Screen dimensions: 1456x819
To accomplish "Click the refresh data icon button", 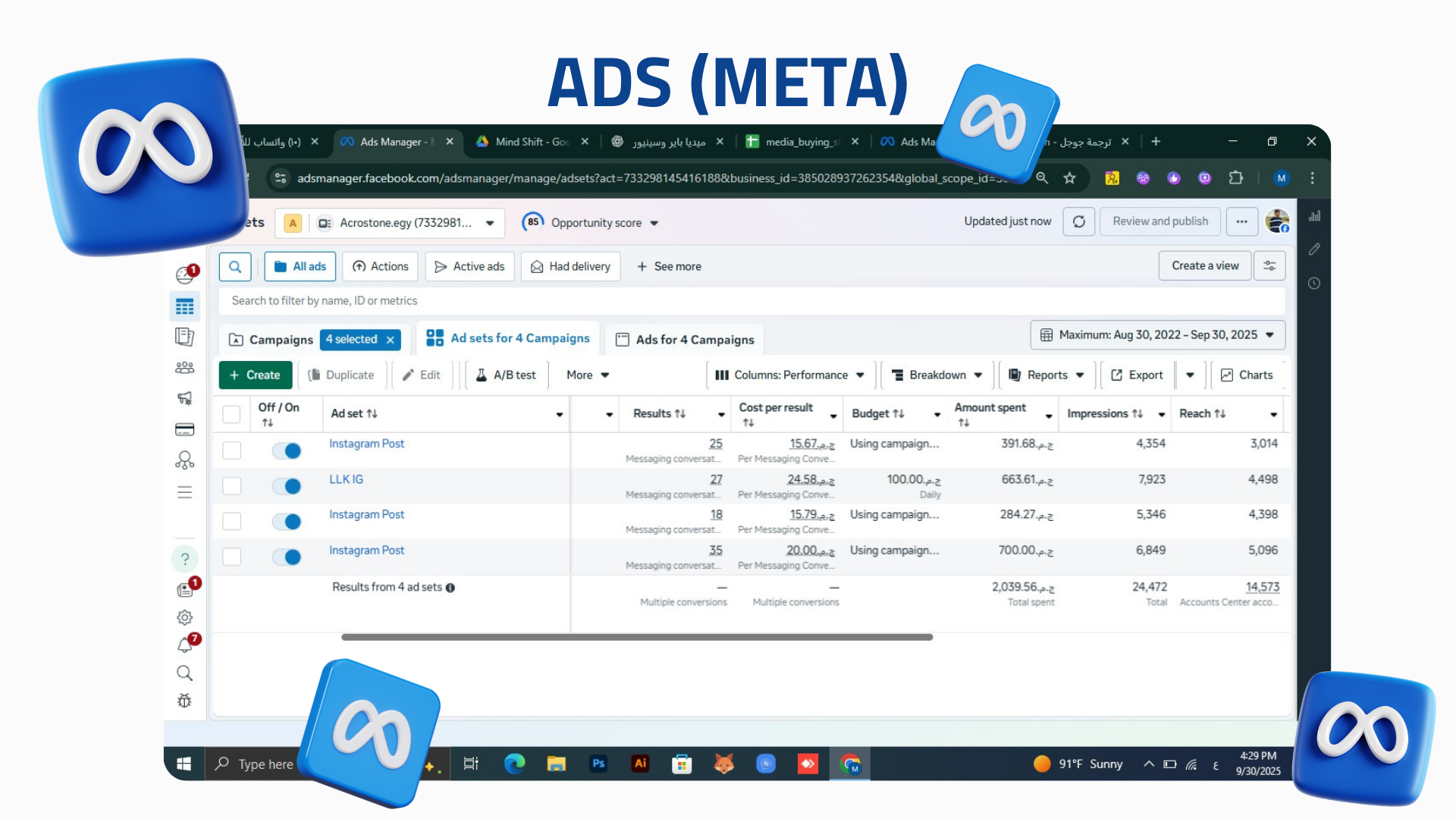I will click(x=1078, y=221).
